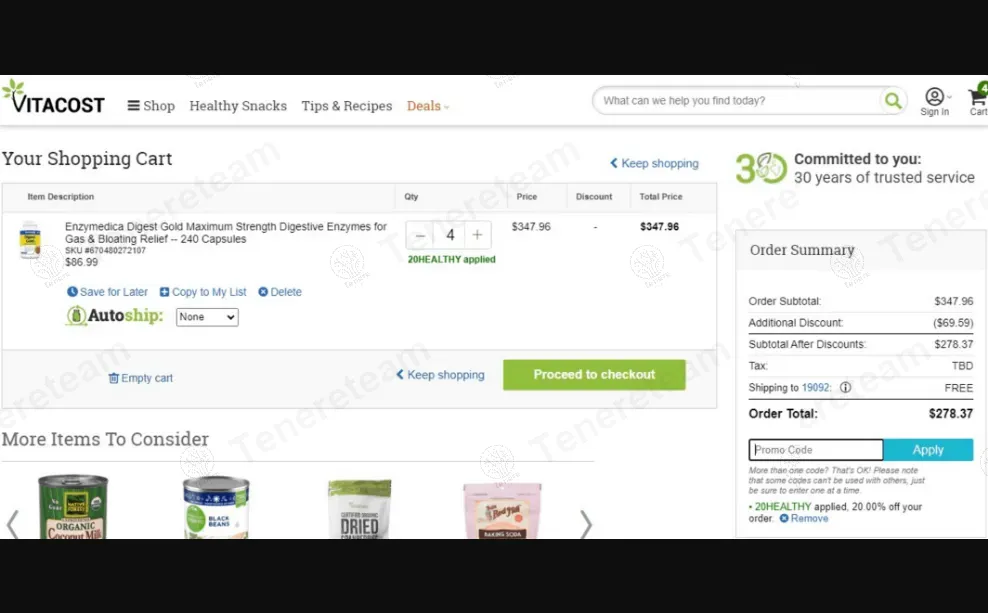Apply the promo code button
Image resolution: width=988 pixels, height=613 pixels.
point(928,450)
